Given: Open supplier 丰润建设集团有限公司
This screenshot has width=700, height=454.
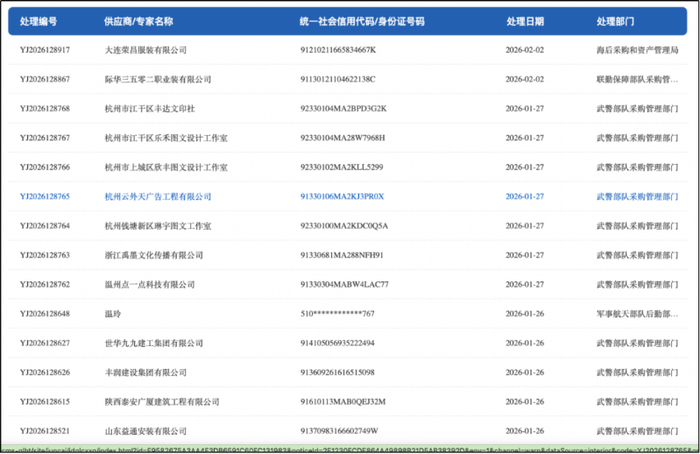Looking at the screenshot, I should click(x=146, y=372).
